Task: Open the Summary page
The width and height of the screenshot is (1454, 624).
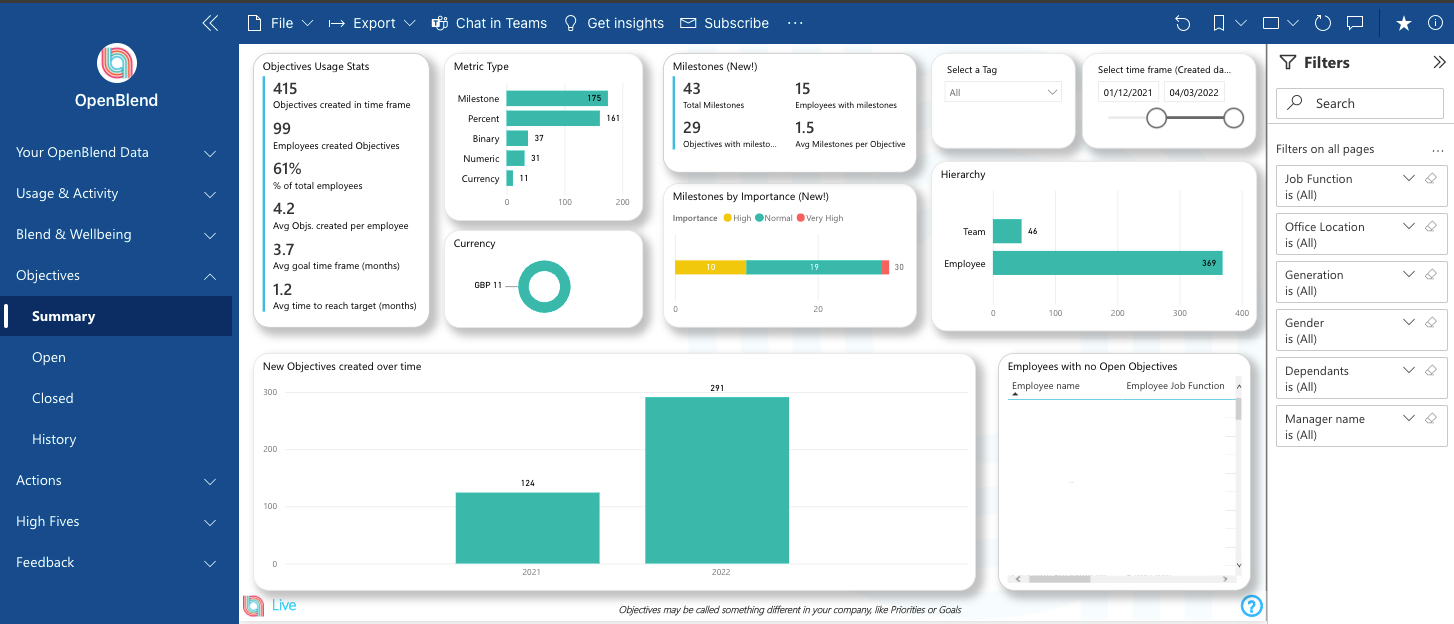Action: click(116, 317)
